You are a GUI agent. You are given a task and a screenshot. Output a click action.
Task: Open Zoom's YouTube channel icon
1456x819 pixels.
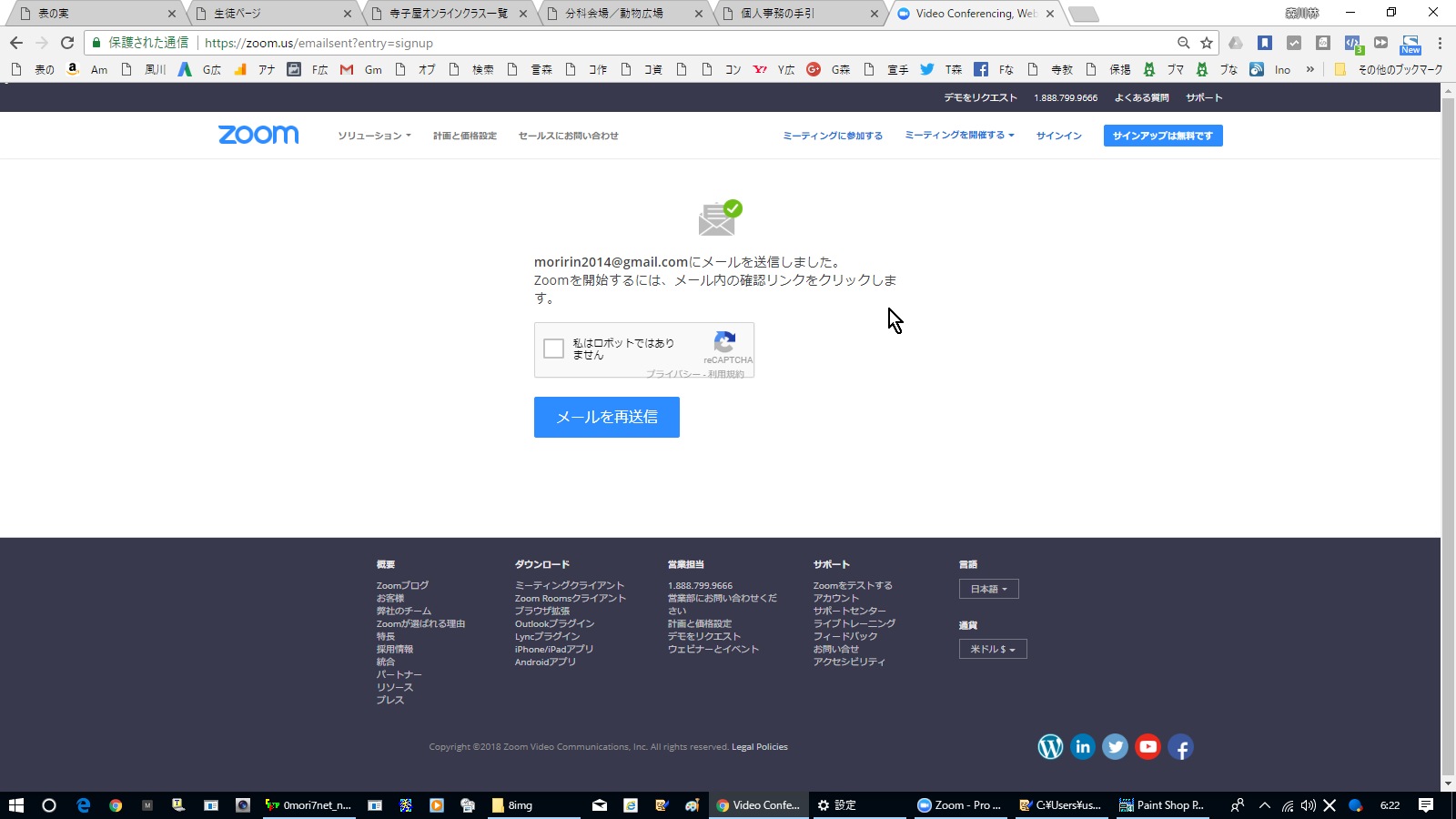(1148, 747)
